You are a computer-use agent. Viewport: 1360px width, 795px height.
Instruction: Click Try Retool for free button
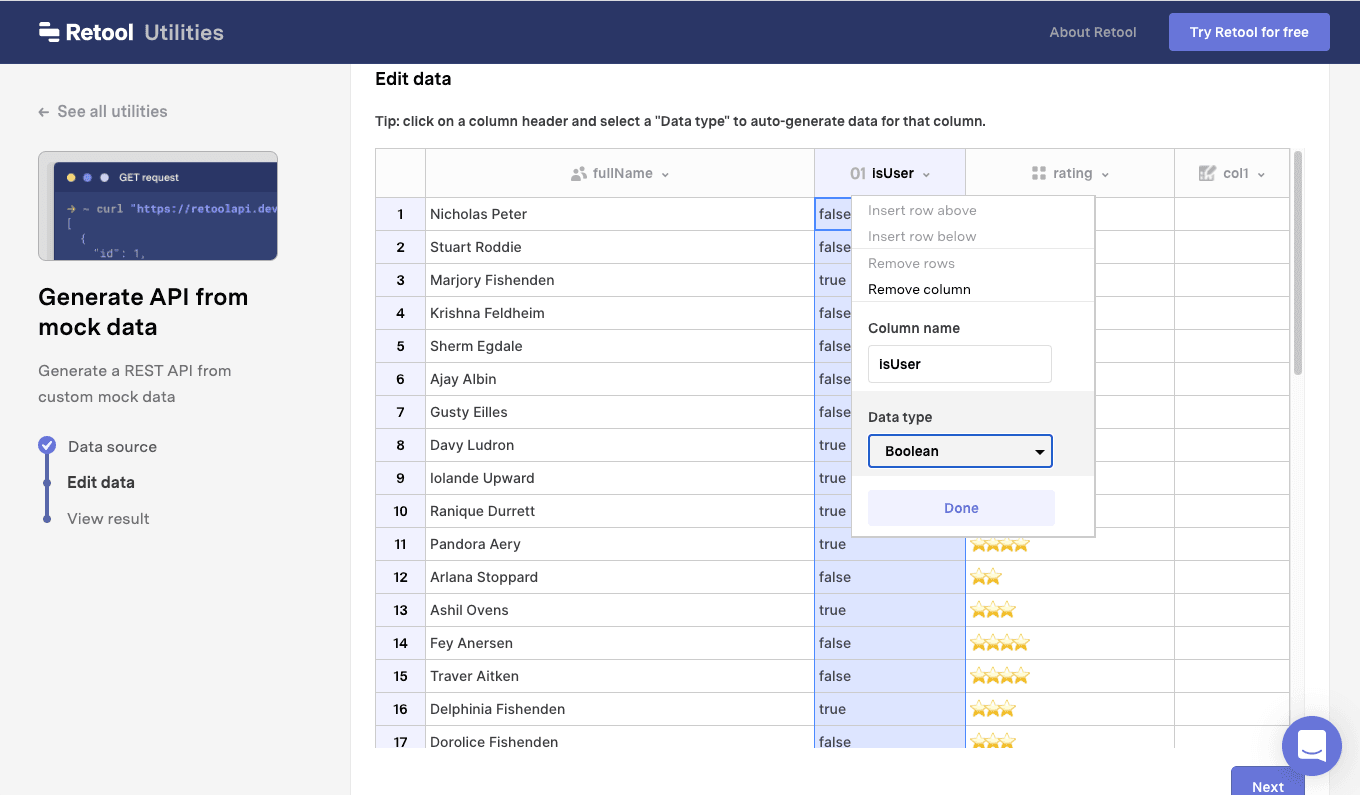pyautogui.click(x=1249, y=32)
